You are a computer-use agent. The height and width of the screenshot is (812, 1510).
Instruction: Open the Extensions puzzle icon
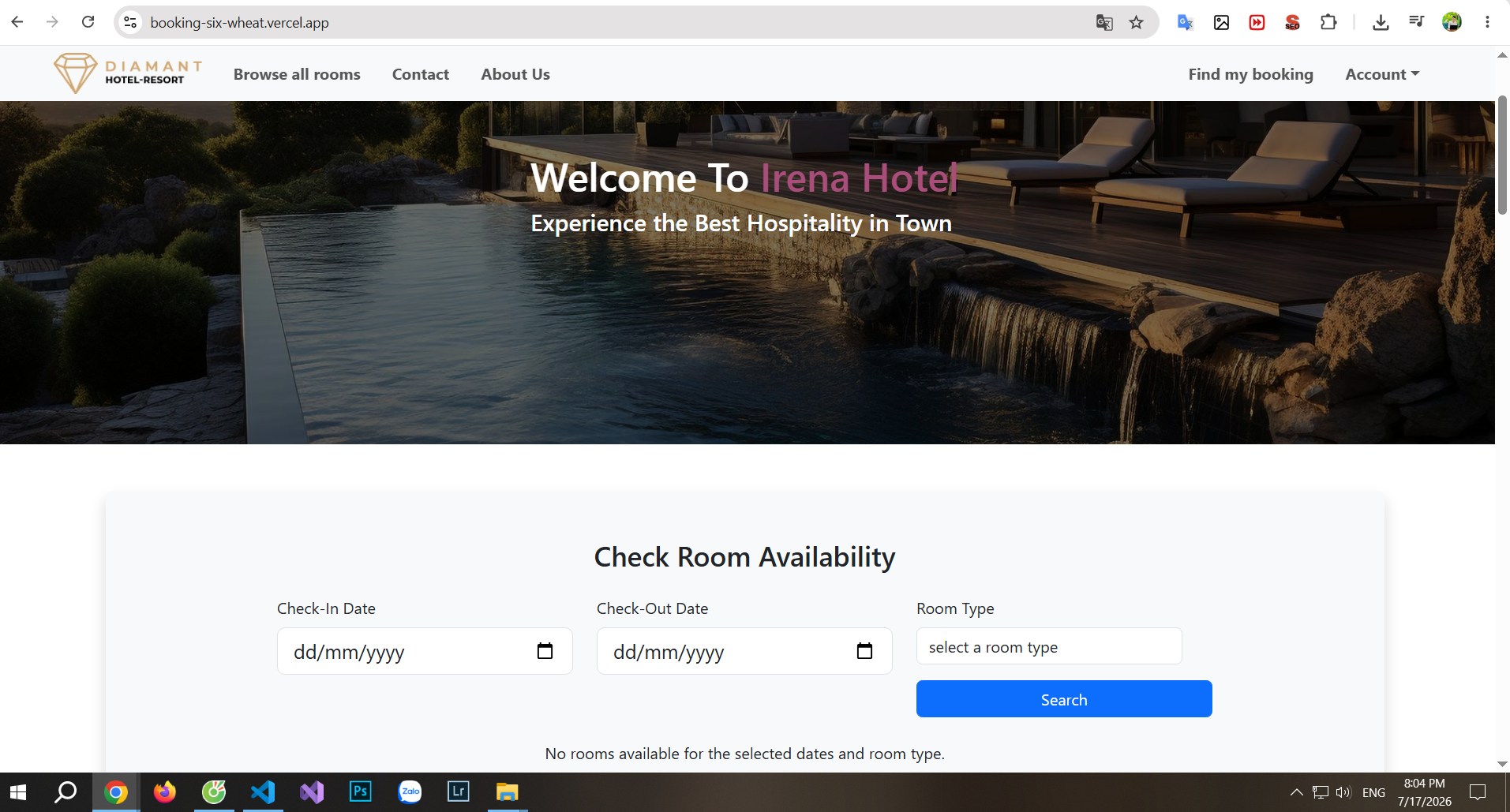[1328, 22]
